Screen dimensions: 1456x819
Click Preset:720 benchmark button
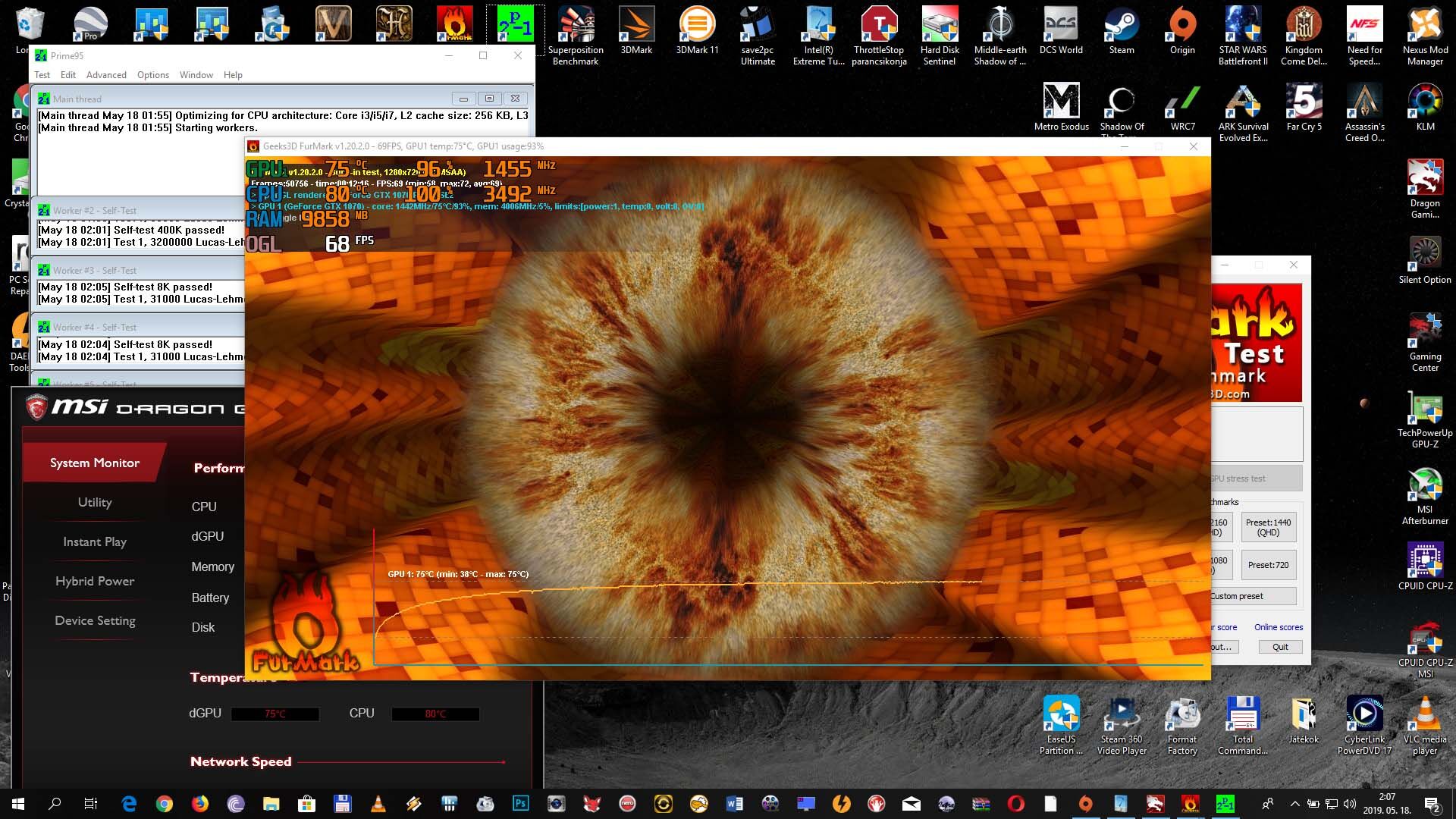[1268, 565]
